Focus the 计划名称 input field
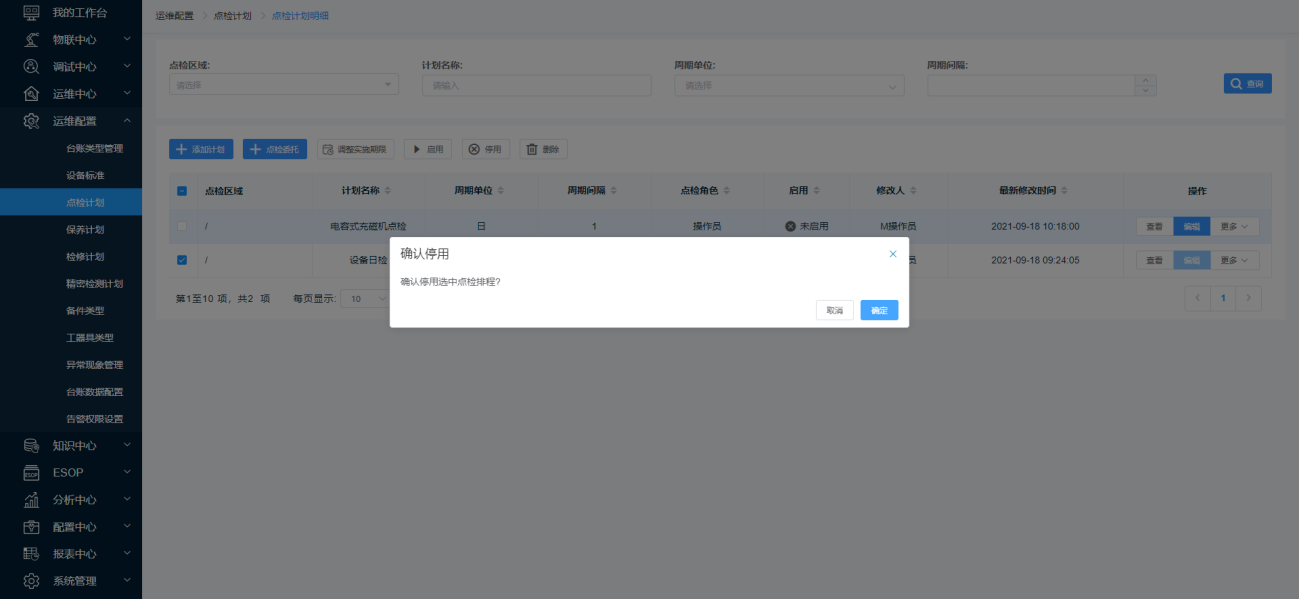The height and width of the screenshot is (599, 1299). (x=537, y=85)
